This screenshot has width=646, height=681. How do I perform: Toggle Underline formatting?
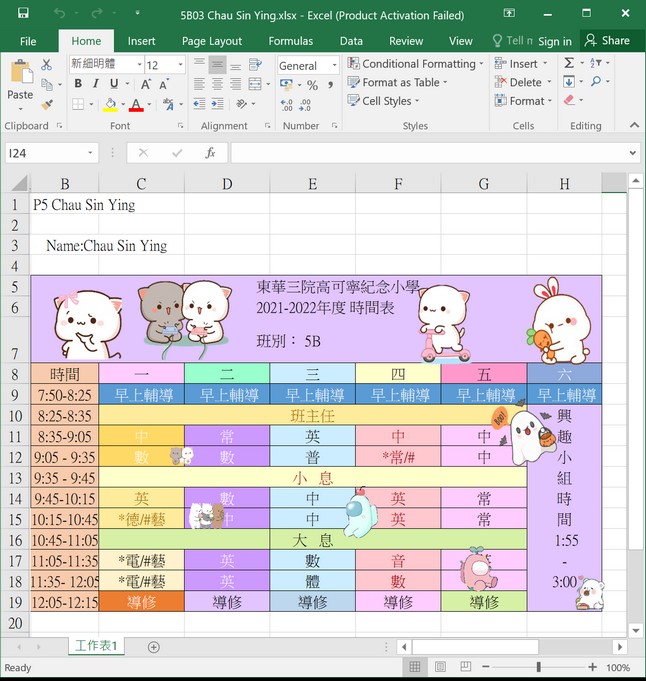[114, 83]
